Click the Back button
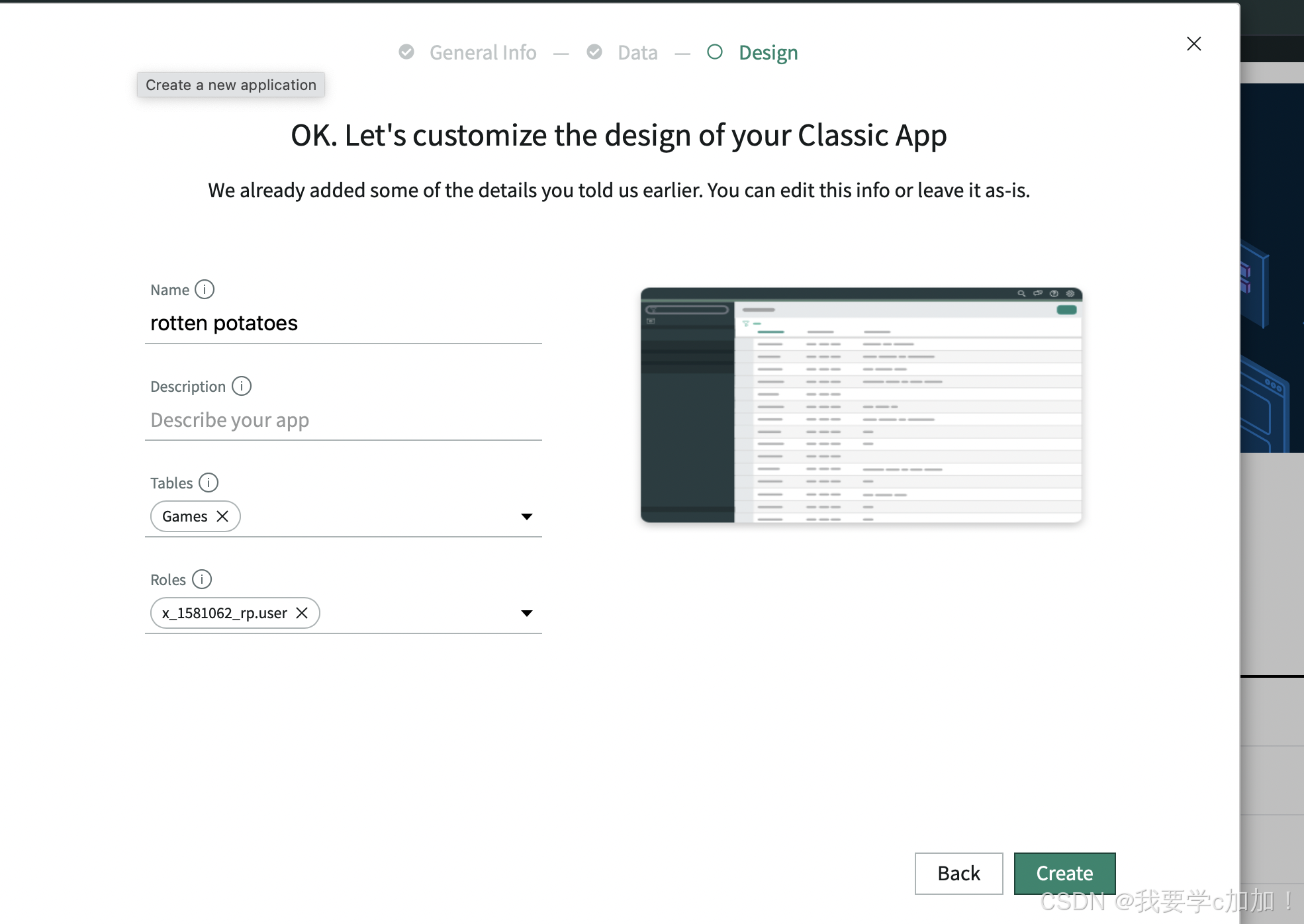 click(958, 873)
